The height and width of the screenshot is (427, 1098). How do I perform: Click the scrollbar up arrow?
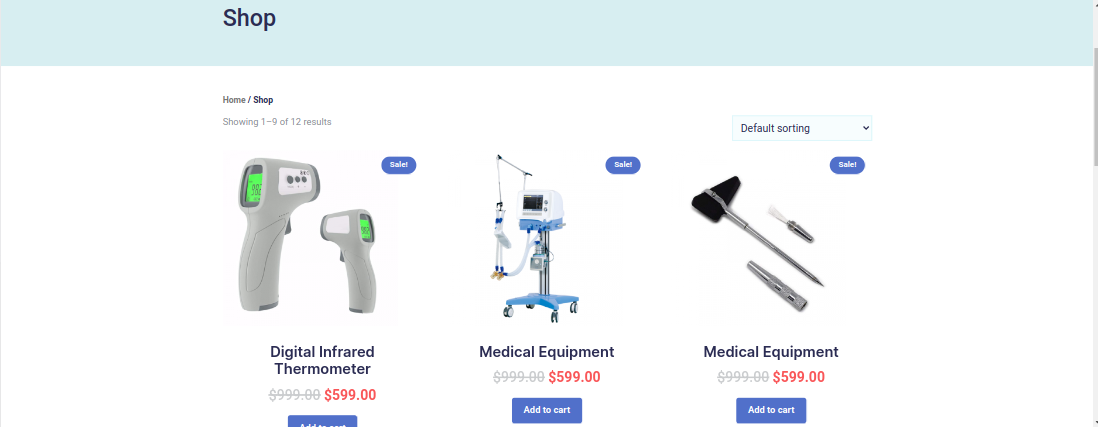1094,4
